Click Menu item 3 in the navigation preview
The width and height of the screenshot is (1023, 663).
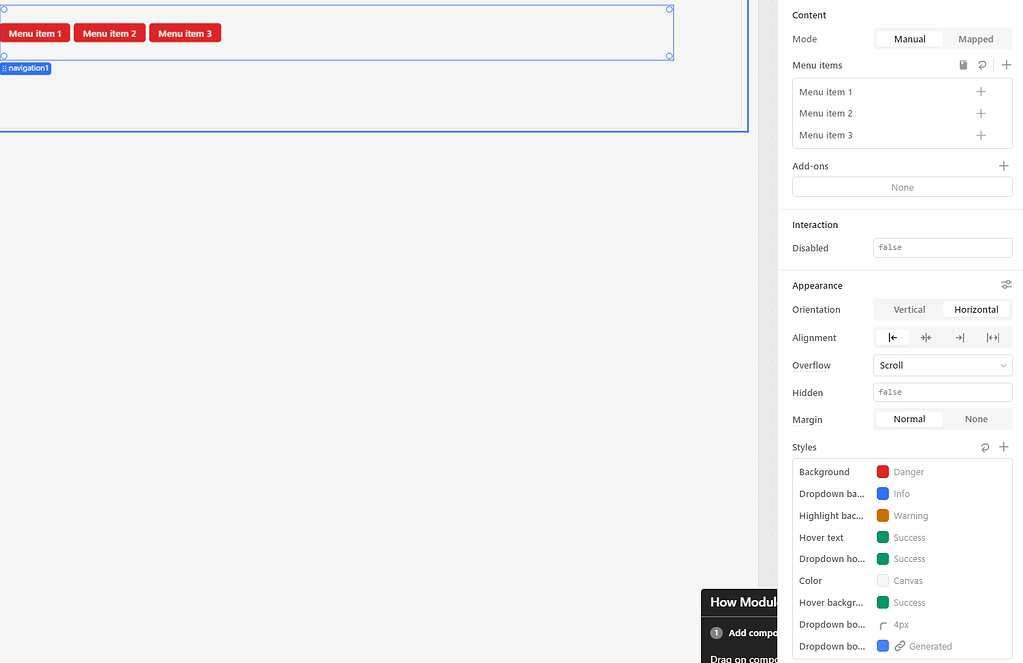coord(184,32)
